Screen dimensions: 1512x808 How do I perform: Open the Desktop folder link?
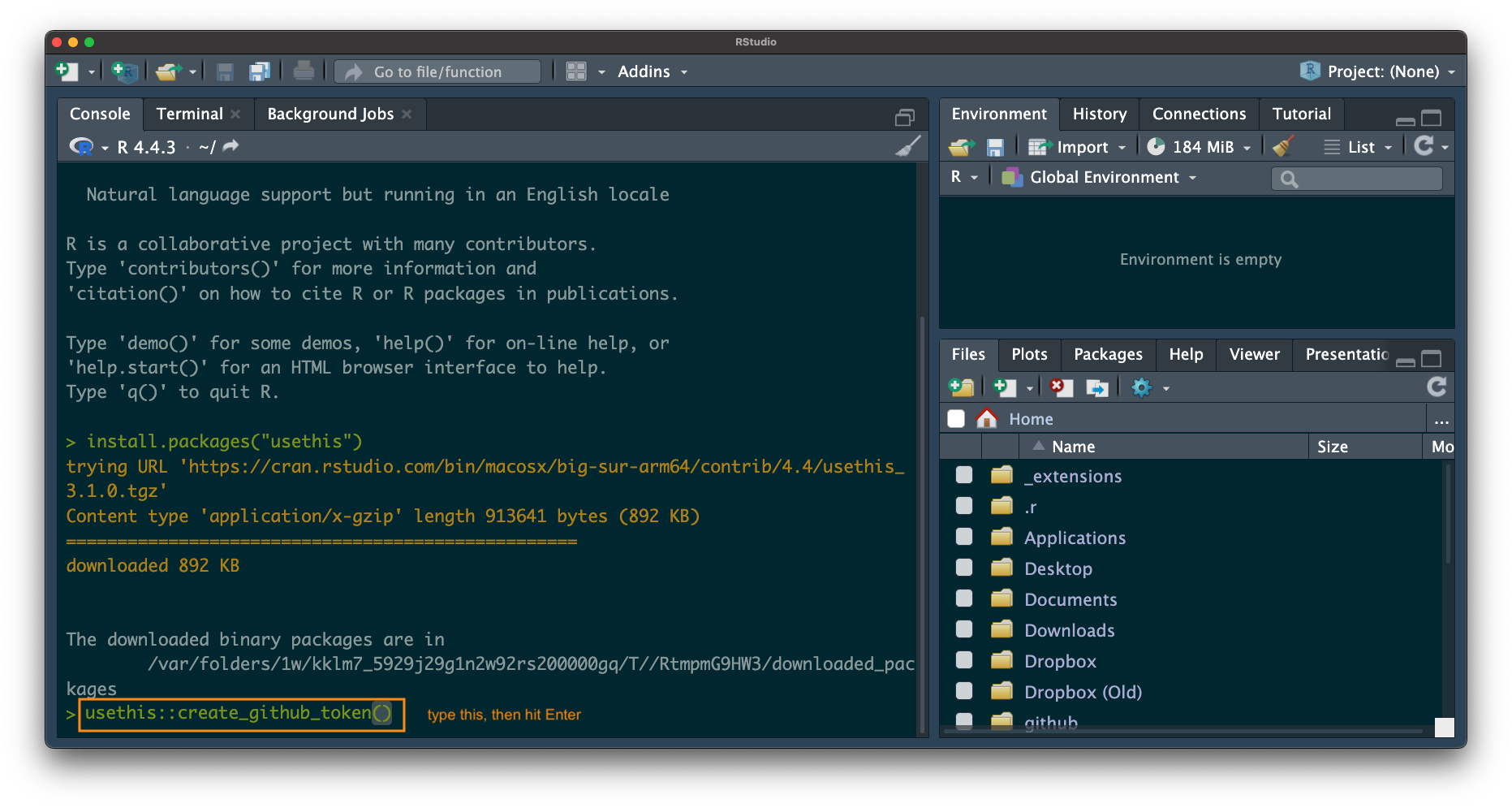tap(1058, 568)
